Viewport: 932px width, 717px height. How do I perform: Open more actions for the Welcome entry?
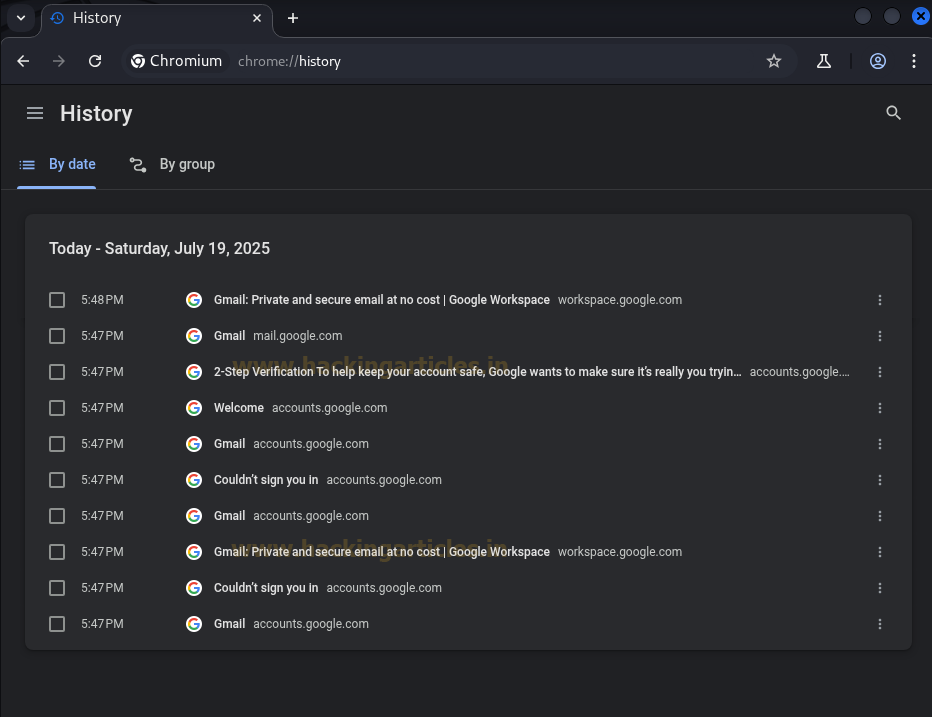880,408
